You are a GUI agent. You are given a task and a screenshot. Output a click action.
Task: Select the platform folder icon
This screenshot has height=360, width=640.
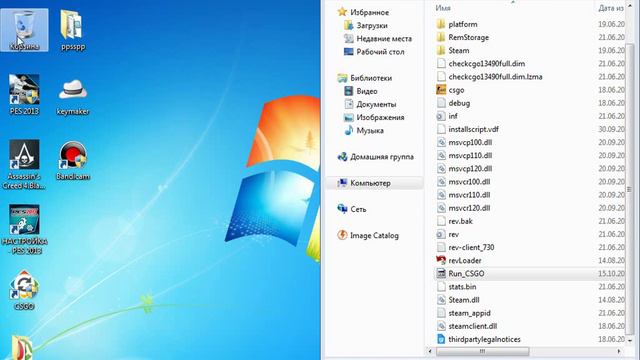click(441, 24)
